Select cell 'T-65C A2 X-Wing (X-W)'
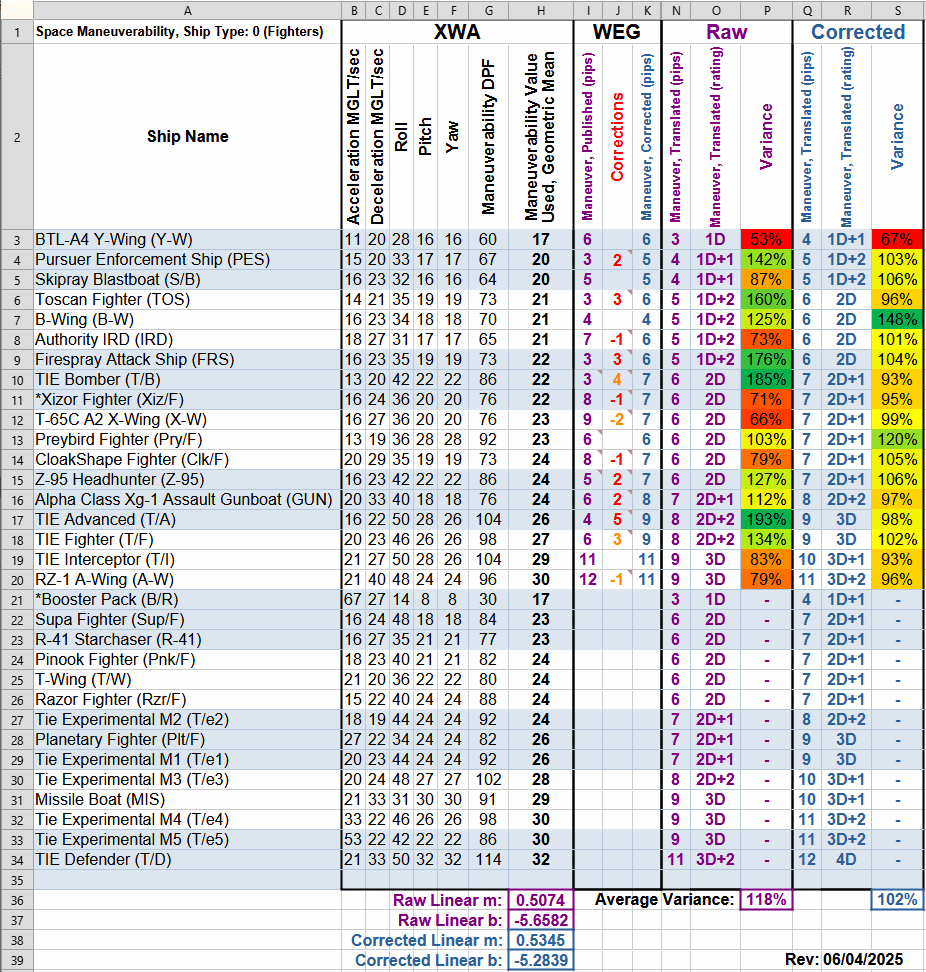The image size is (926, 972). [x=187, y=420]
